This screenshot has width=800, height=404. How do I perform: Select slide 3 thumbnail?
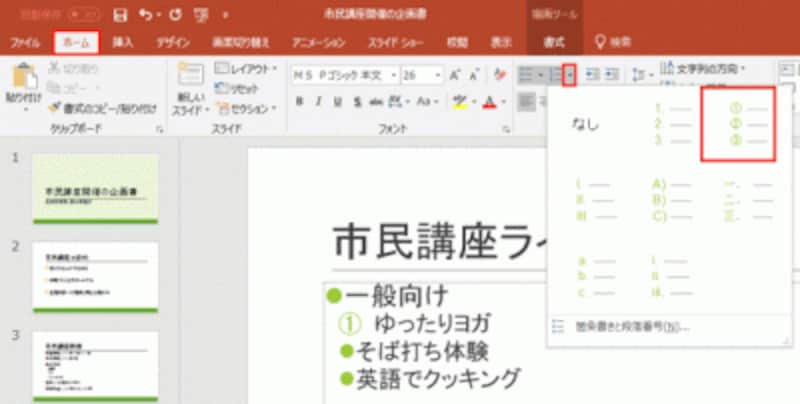pos(95,366)
